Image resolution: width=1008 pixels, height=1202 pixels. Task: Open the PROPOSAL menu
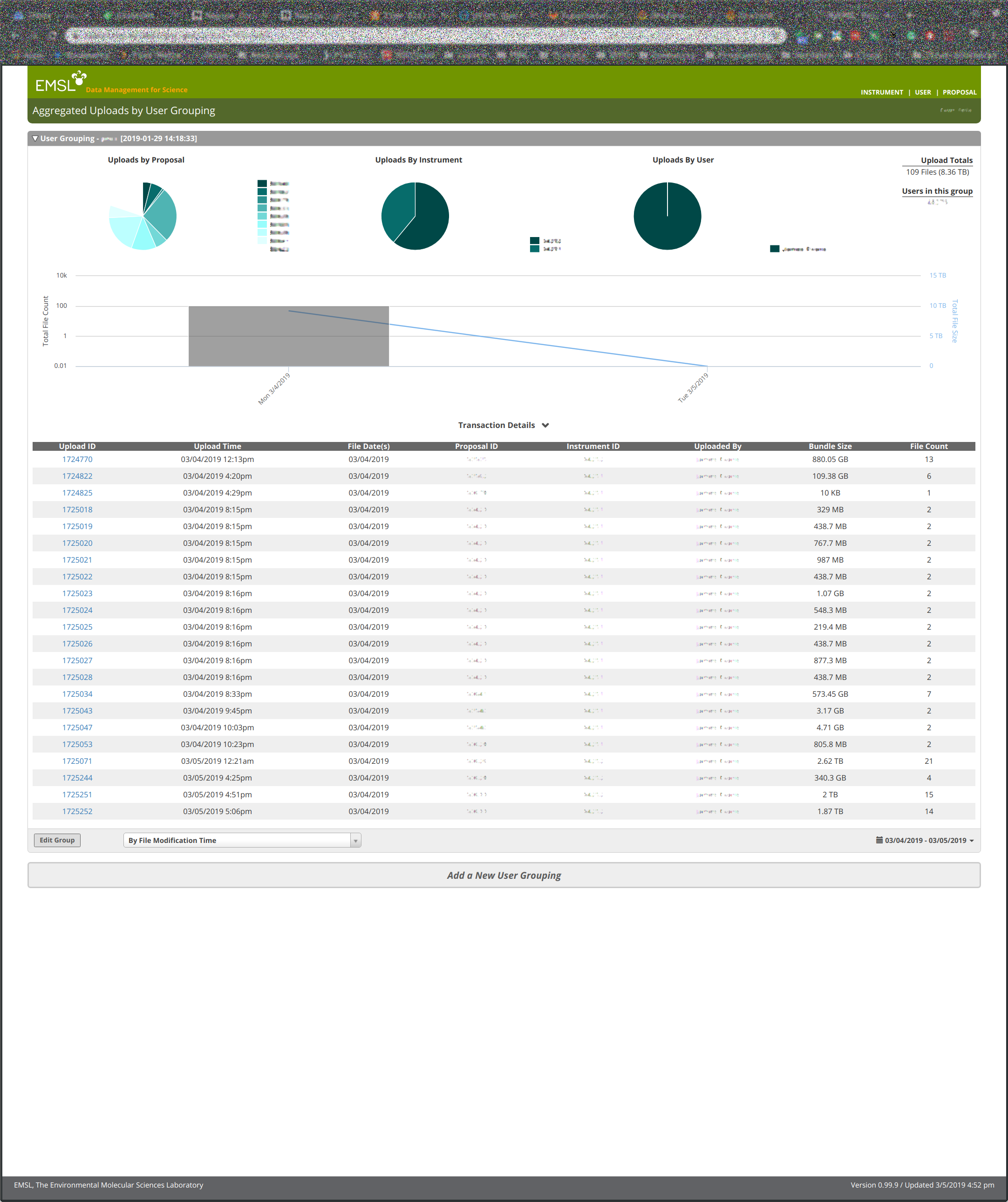960,92
